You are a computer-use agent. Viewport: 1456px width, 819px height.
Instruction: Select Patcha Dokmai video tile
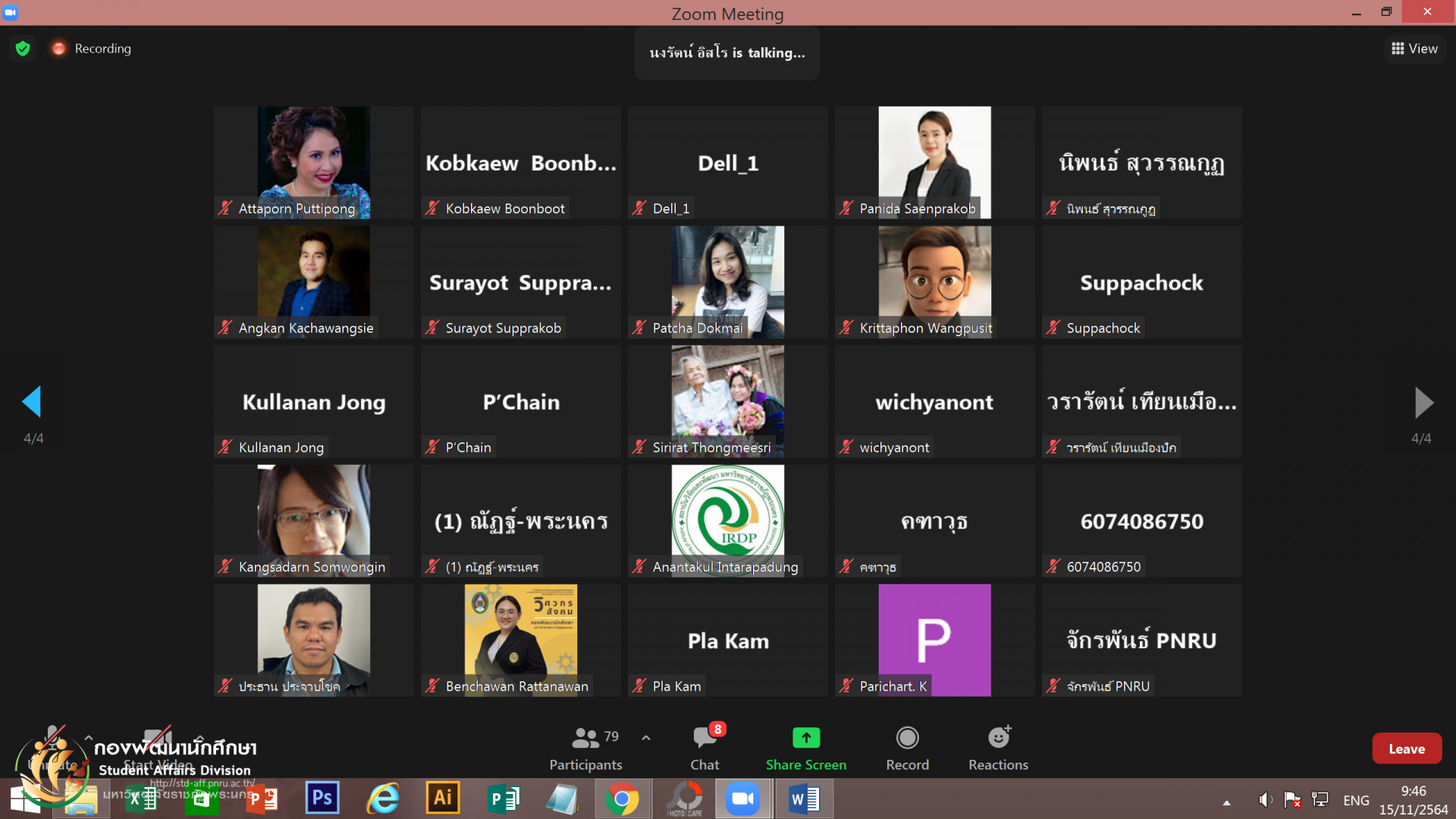727,282
